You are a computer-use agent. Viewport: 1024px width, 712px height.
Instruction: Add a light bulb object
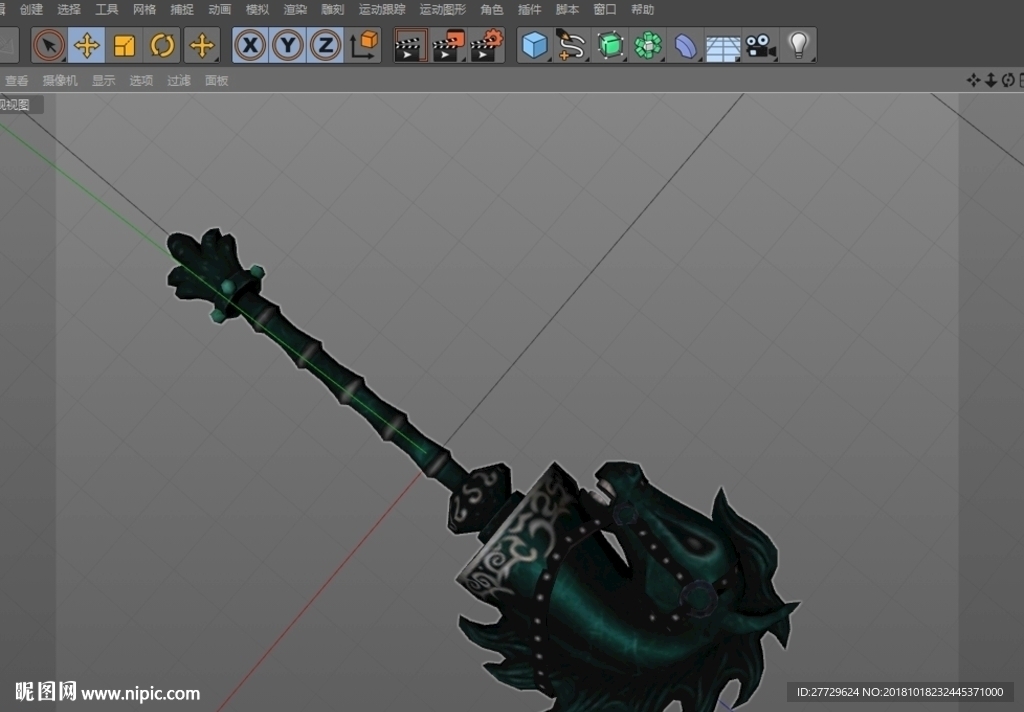(798, 45)
